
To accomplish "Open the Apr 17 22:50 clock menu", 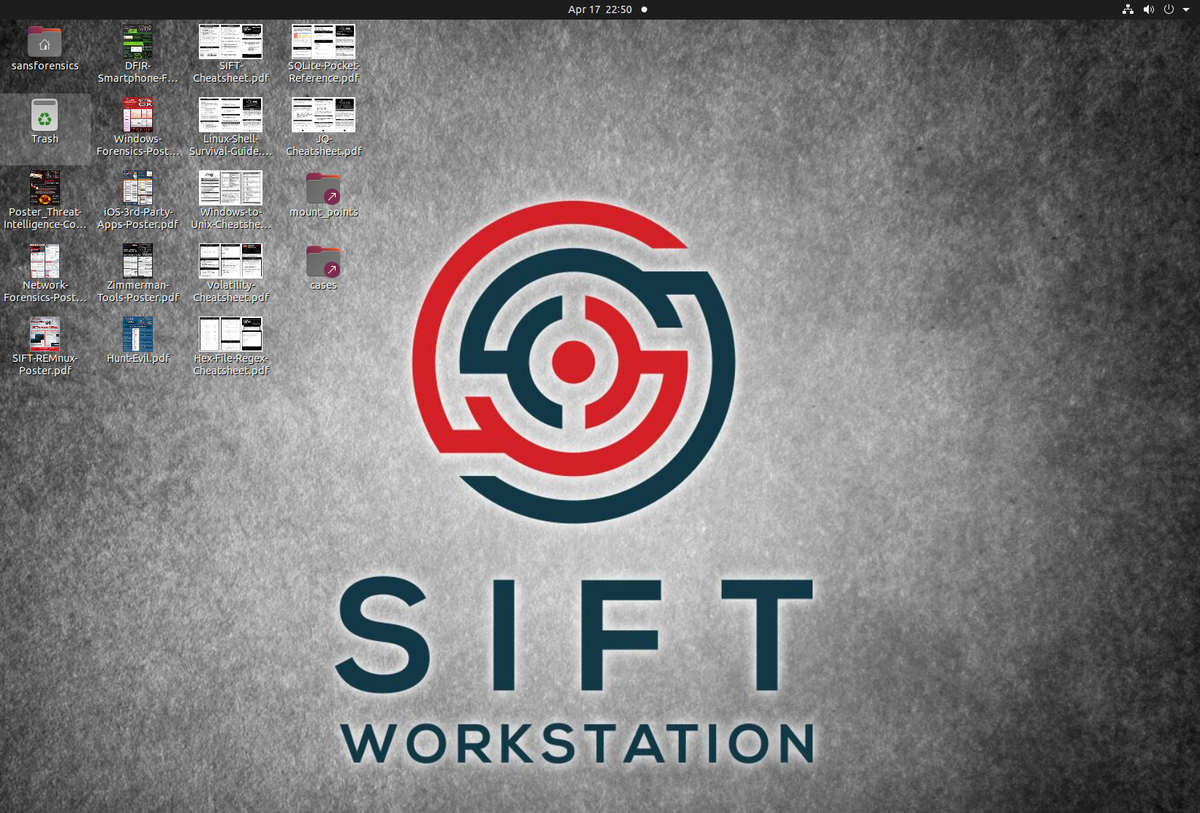I will [x=600, y=9].
